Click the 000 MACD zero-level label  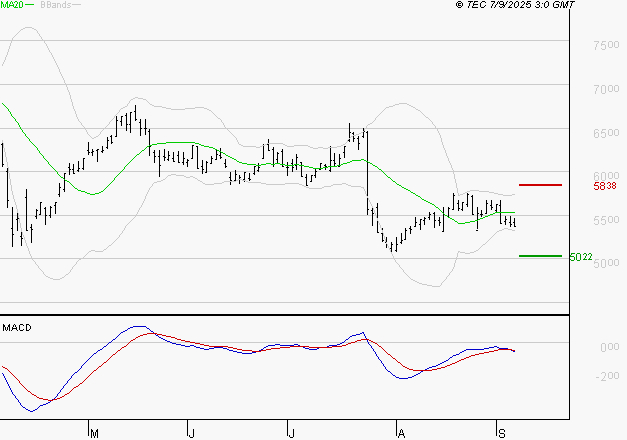[609, 347]
